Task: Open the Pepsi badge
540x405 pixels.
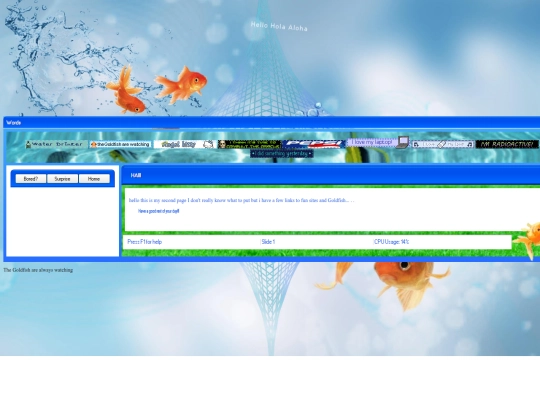Action: 314,144
